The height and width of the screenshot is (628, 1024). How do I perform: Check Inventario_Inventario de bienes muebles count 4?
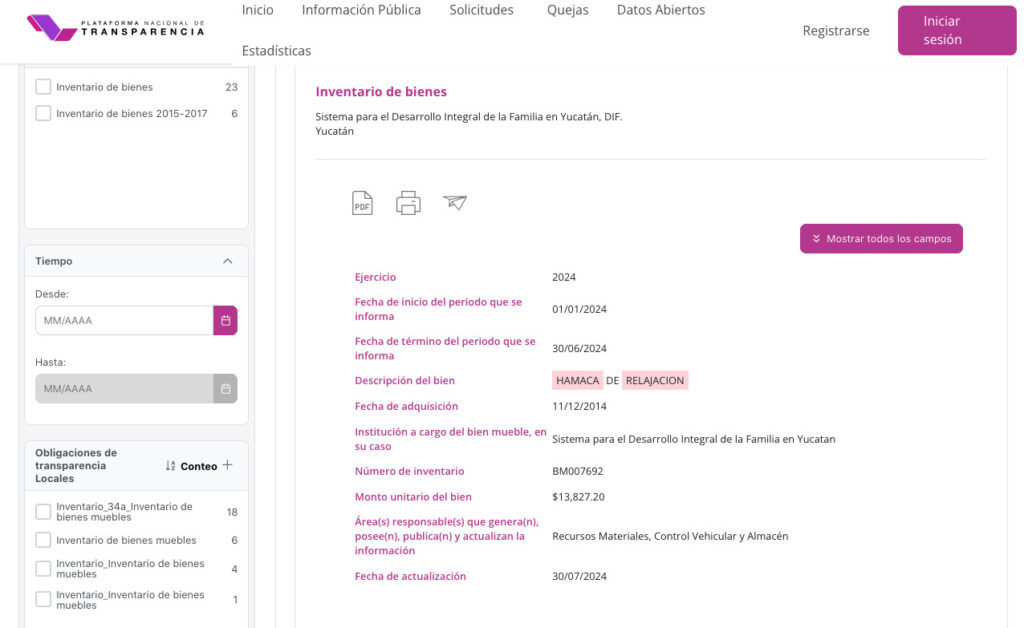pos(43,569)
